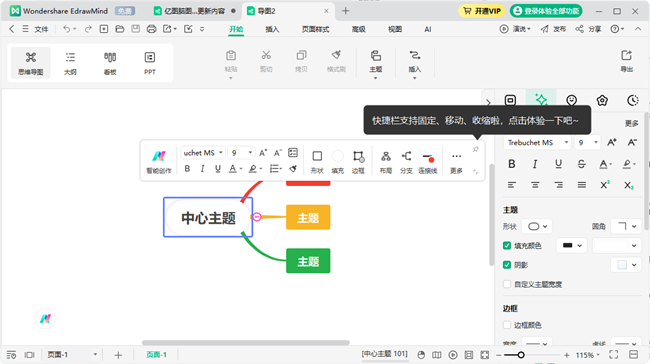
Task: Click More link in right panel
Action: 631,124
